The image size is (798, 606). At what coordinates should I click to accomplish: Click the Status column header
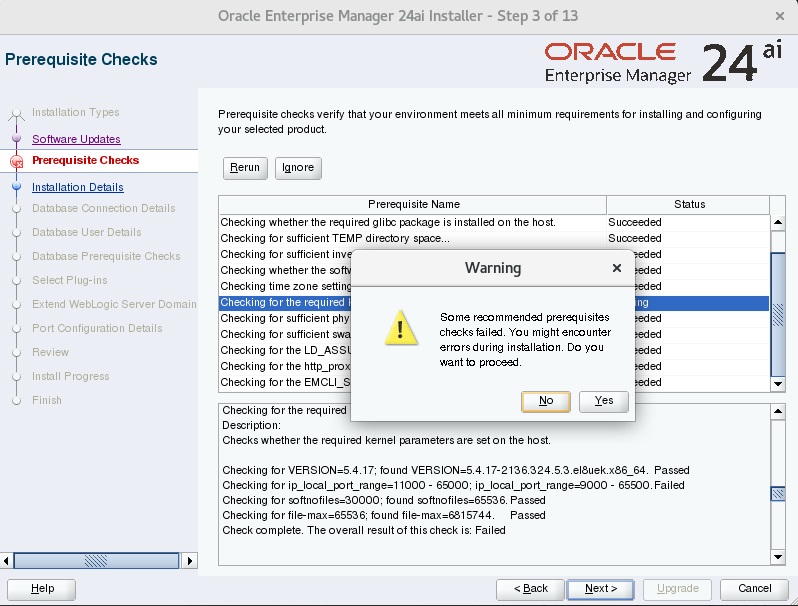tap(689, 205)
